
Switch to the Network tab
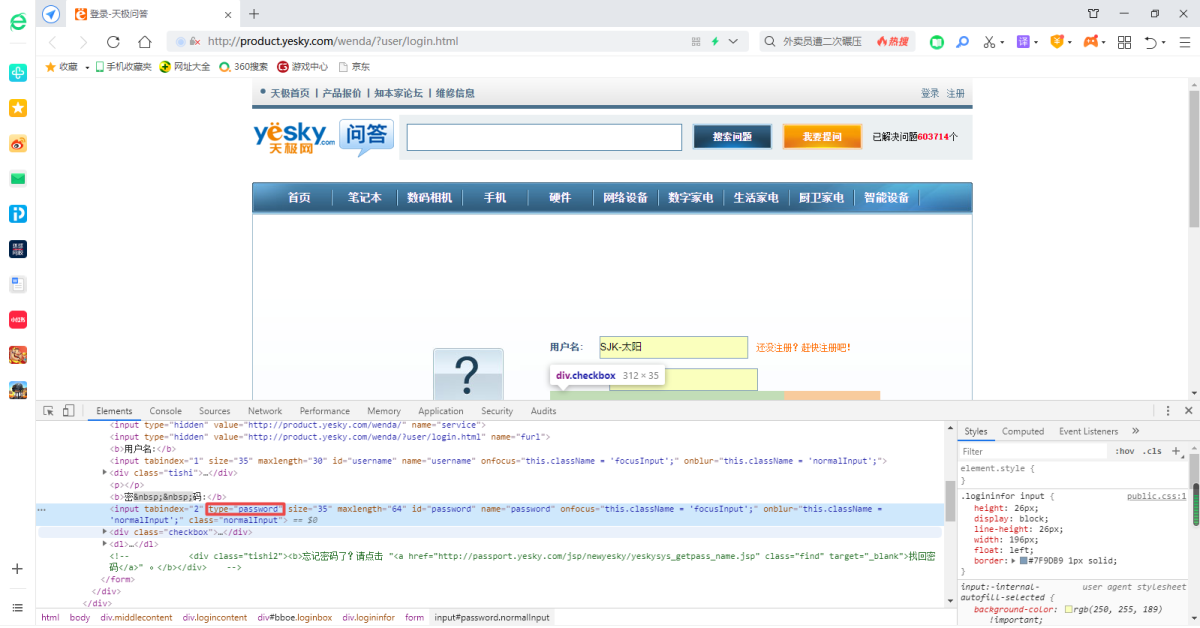pyautogui.click(x=265, y=411)
